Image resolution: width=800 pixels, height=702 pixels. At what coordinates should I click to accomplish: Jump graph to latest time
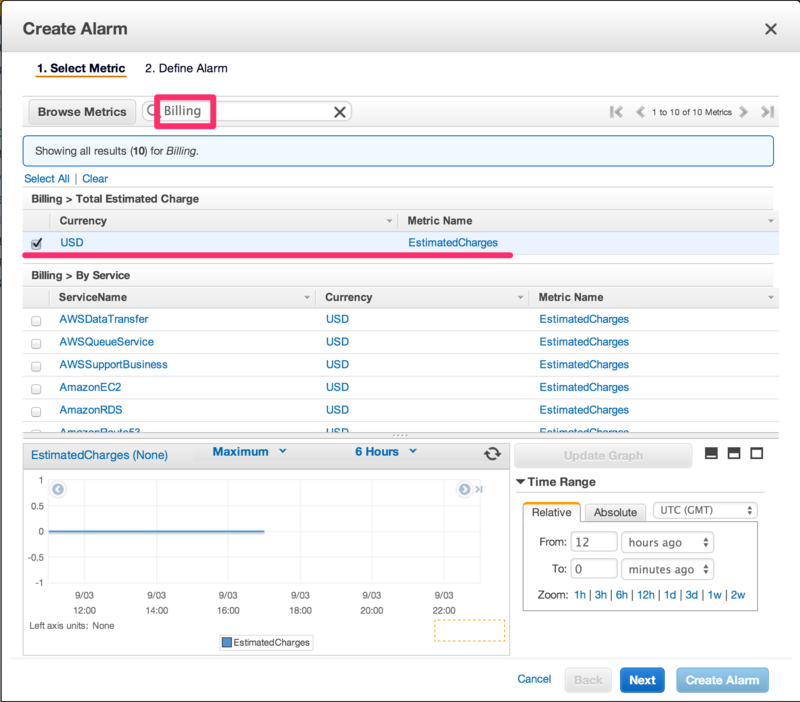pos(479,489)
